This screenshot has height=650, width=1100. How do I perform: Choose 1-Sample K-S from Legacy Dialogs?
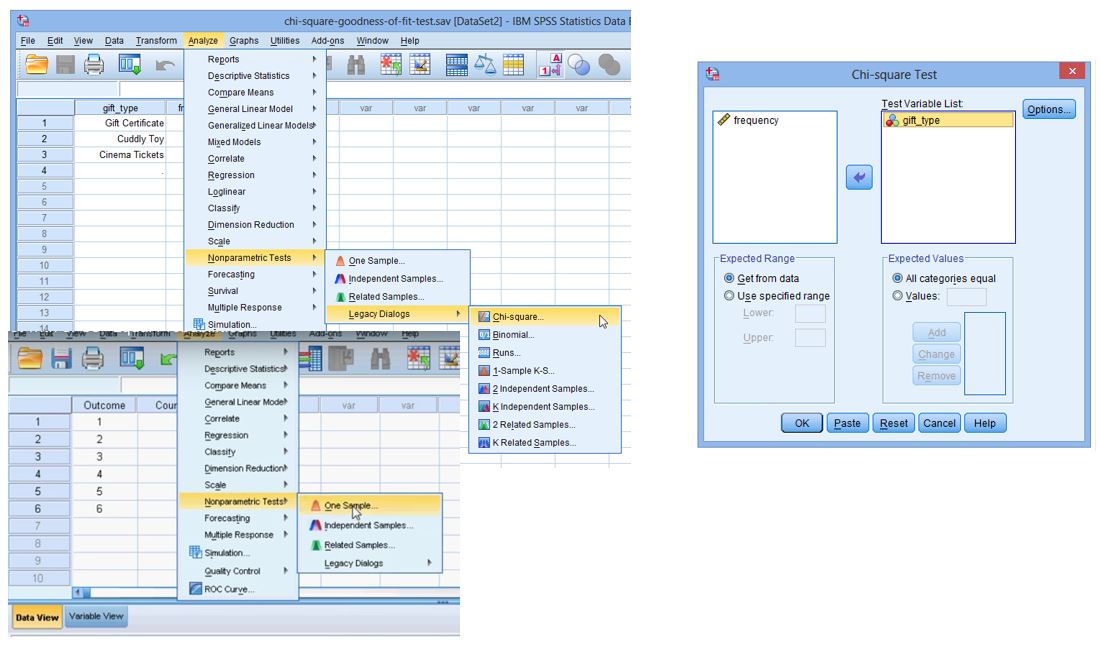(x=544, y=371)
